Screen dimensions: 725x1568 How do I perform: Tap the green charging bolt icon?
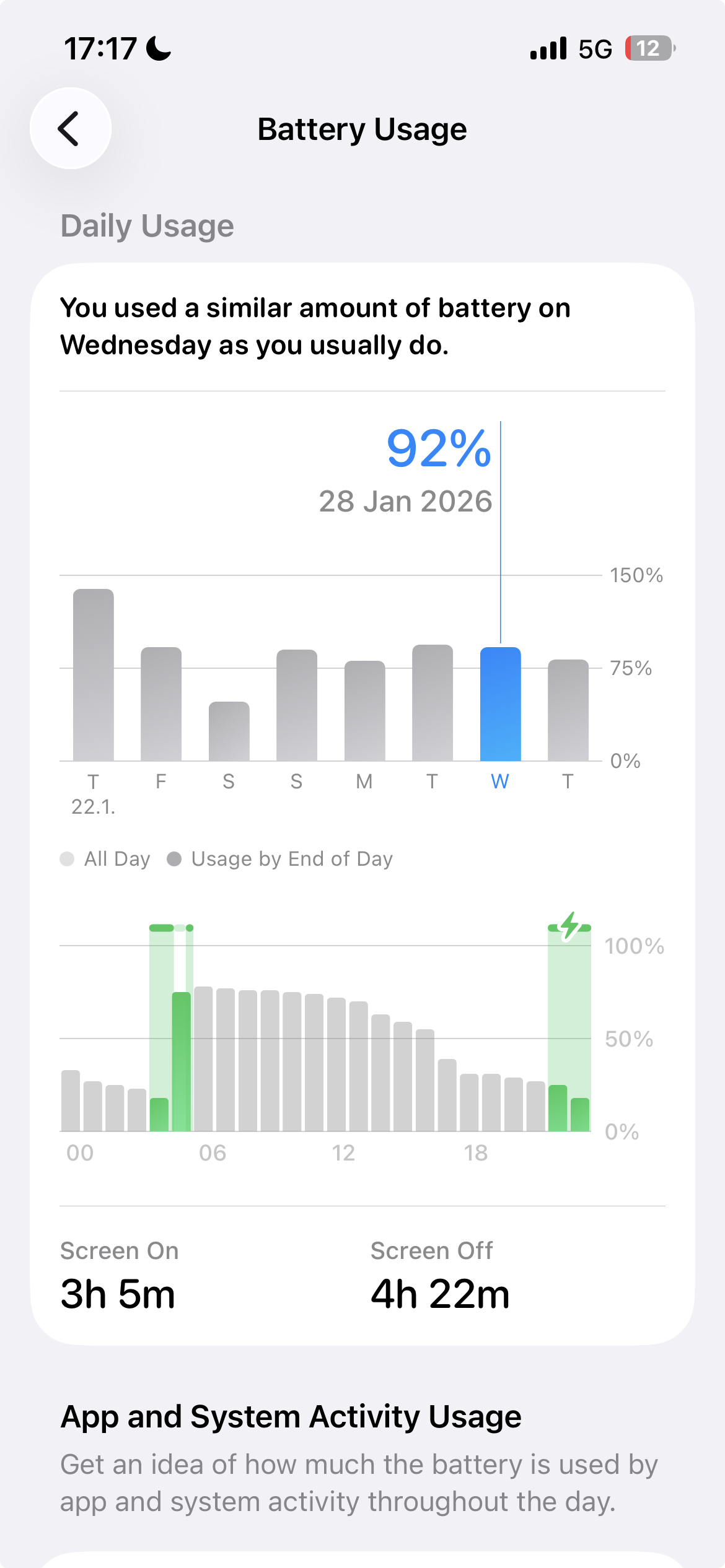pyautogui.click(x=569, y=926)
